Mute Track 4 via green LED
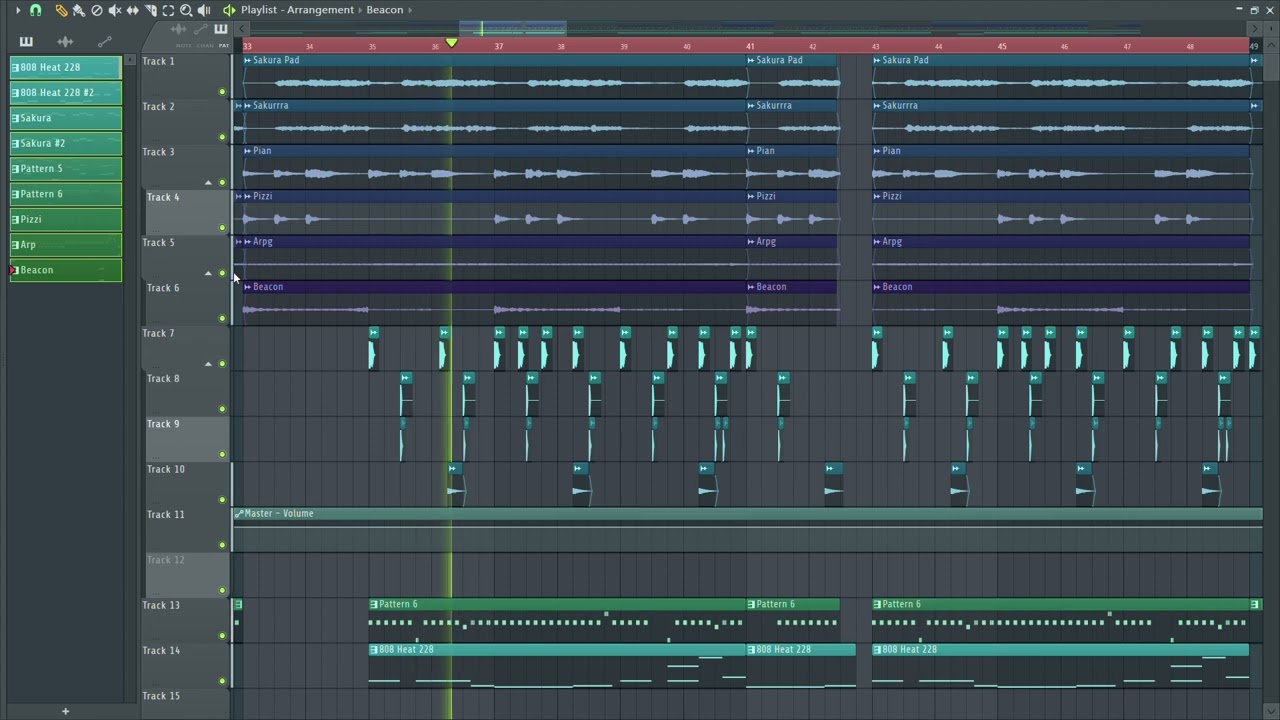 coord(222,228)
